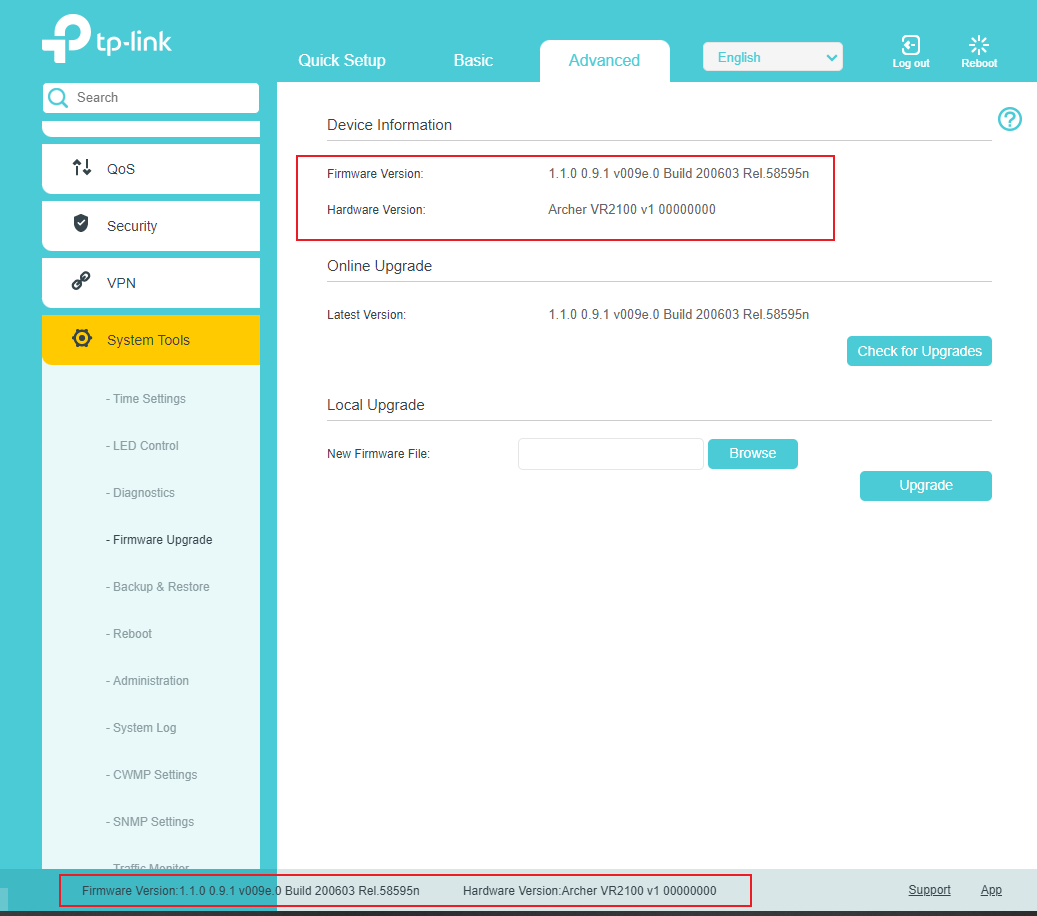Click the QoS arrows icon
1037x916 pixels.
pyautogui.click(x=82, y=167)
